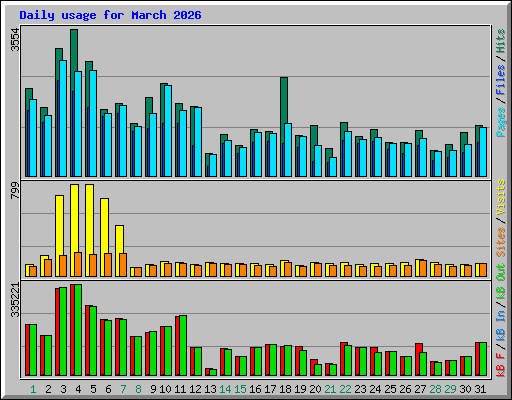Viewport: 512px width, 400px height.
Task: Click day 7 on the x-axis
Action: pos(123,389)
